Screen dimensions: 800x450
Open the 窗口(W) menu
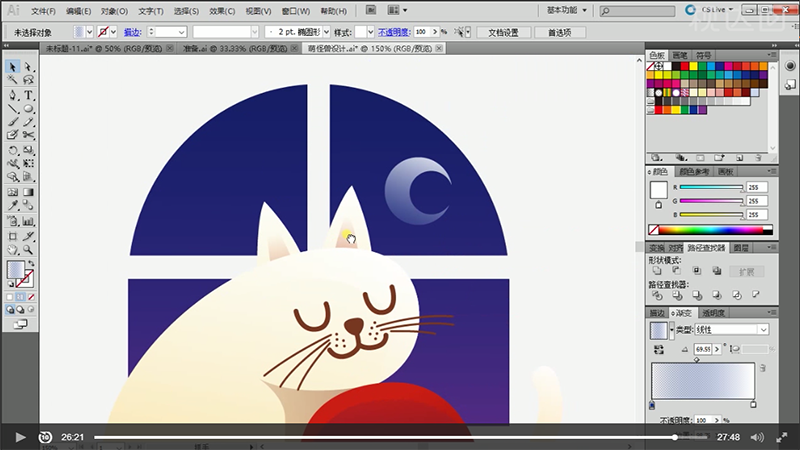click(x=295, y=11)
